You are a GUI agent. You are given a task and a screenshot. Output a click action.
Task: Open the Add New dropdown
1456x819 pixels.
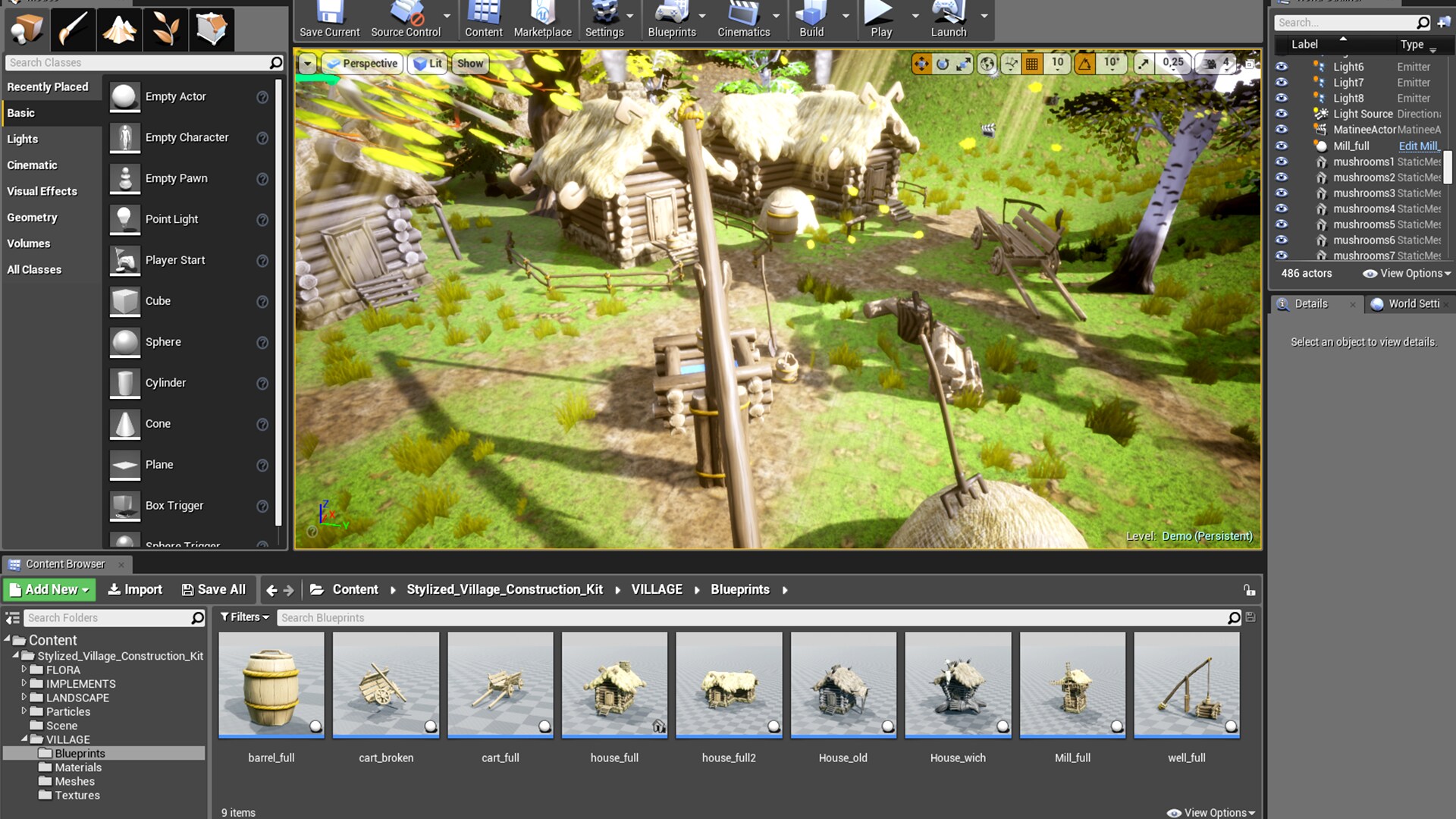point(49,589)
